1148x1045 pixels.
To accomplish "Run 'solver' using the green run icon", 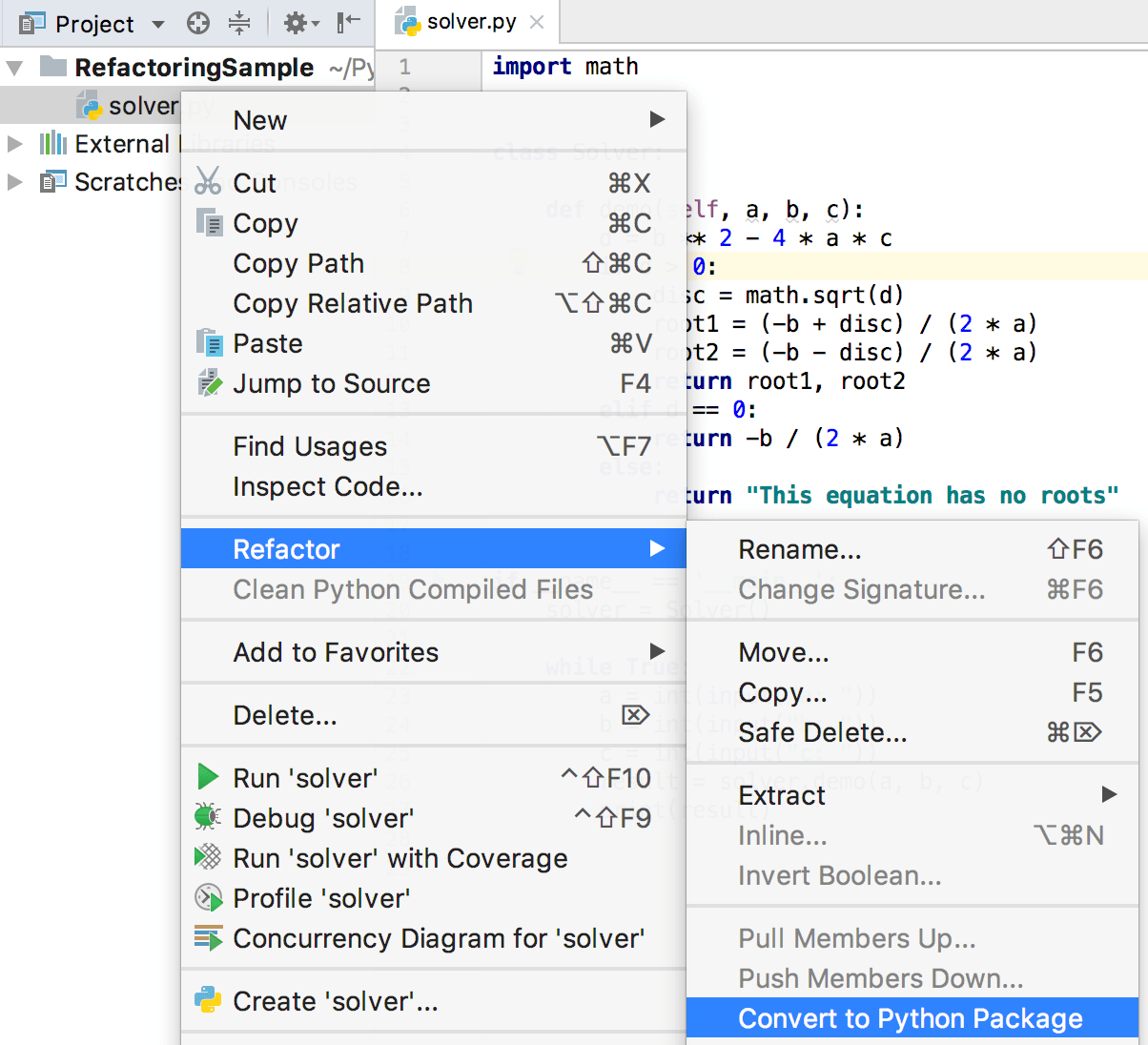I will tap(208, 777).
